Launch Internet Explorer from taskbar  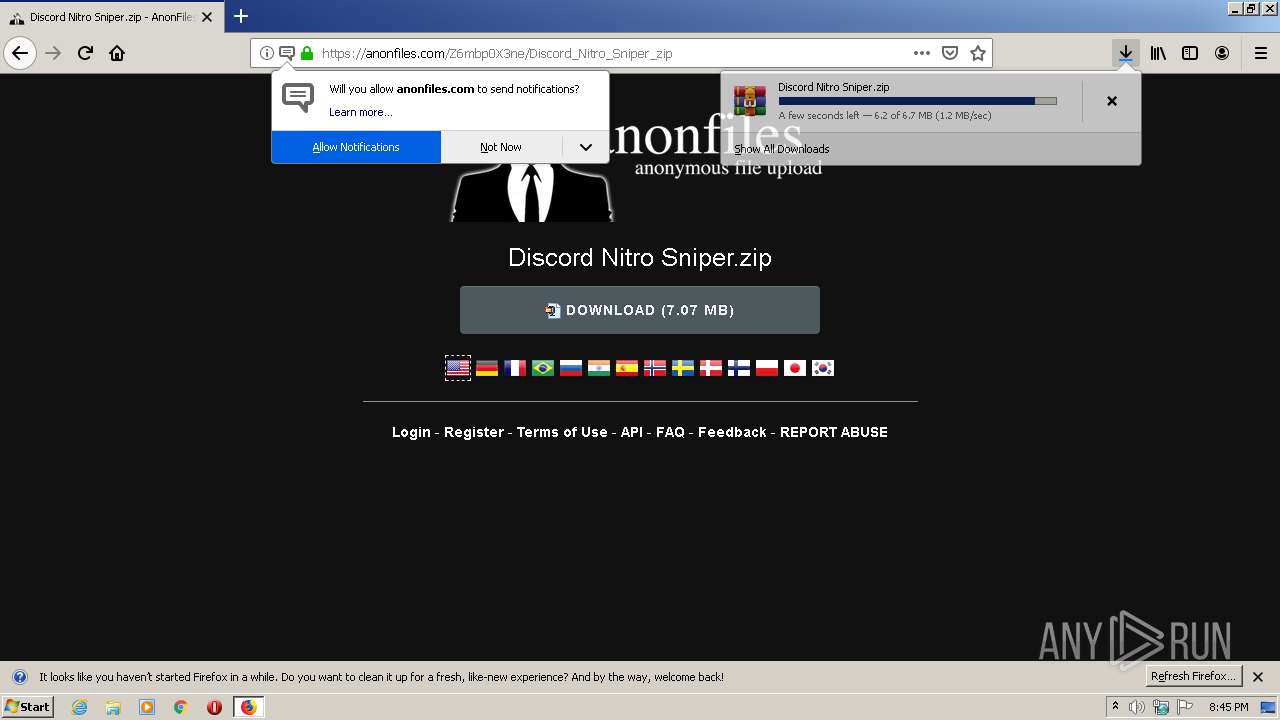[80, 707]
